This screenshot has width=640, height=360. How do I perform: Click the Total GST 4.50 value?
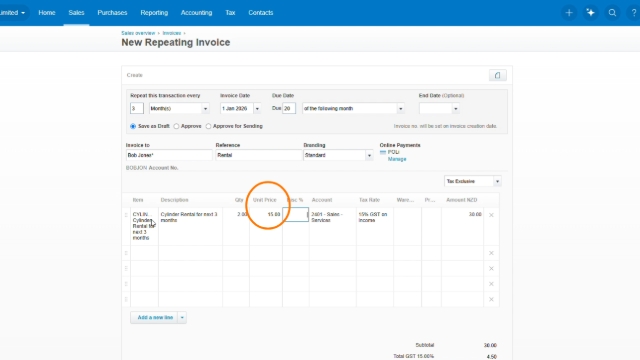pos(491,357)
